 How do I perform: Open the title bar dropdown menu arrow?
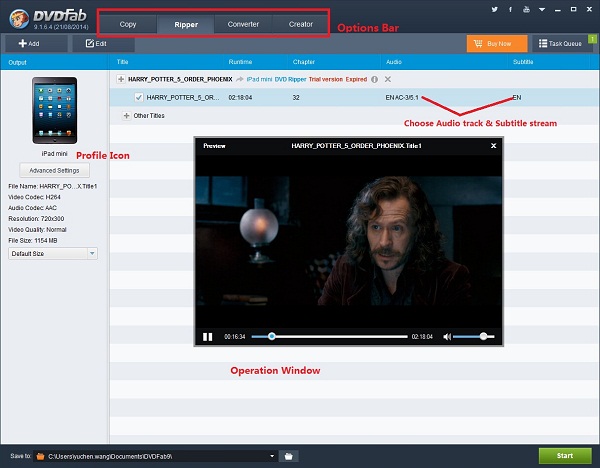pyautogui.click(x=542, y=10)
